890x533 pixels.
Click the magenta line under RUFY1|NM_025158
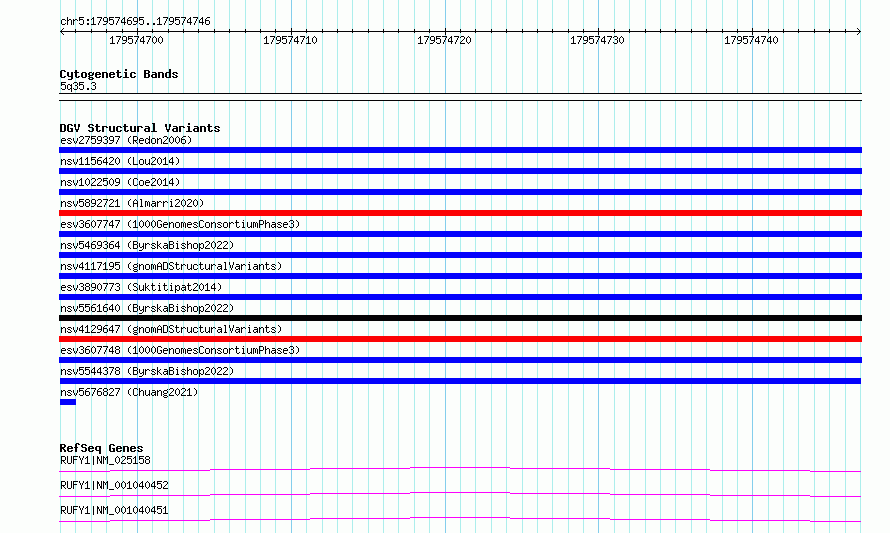click(460, 469)
